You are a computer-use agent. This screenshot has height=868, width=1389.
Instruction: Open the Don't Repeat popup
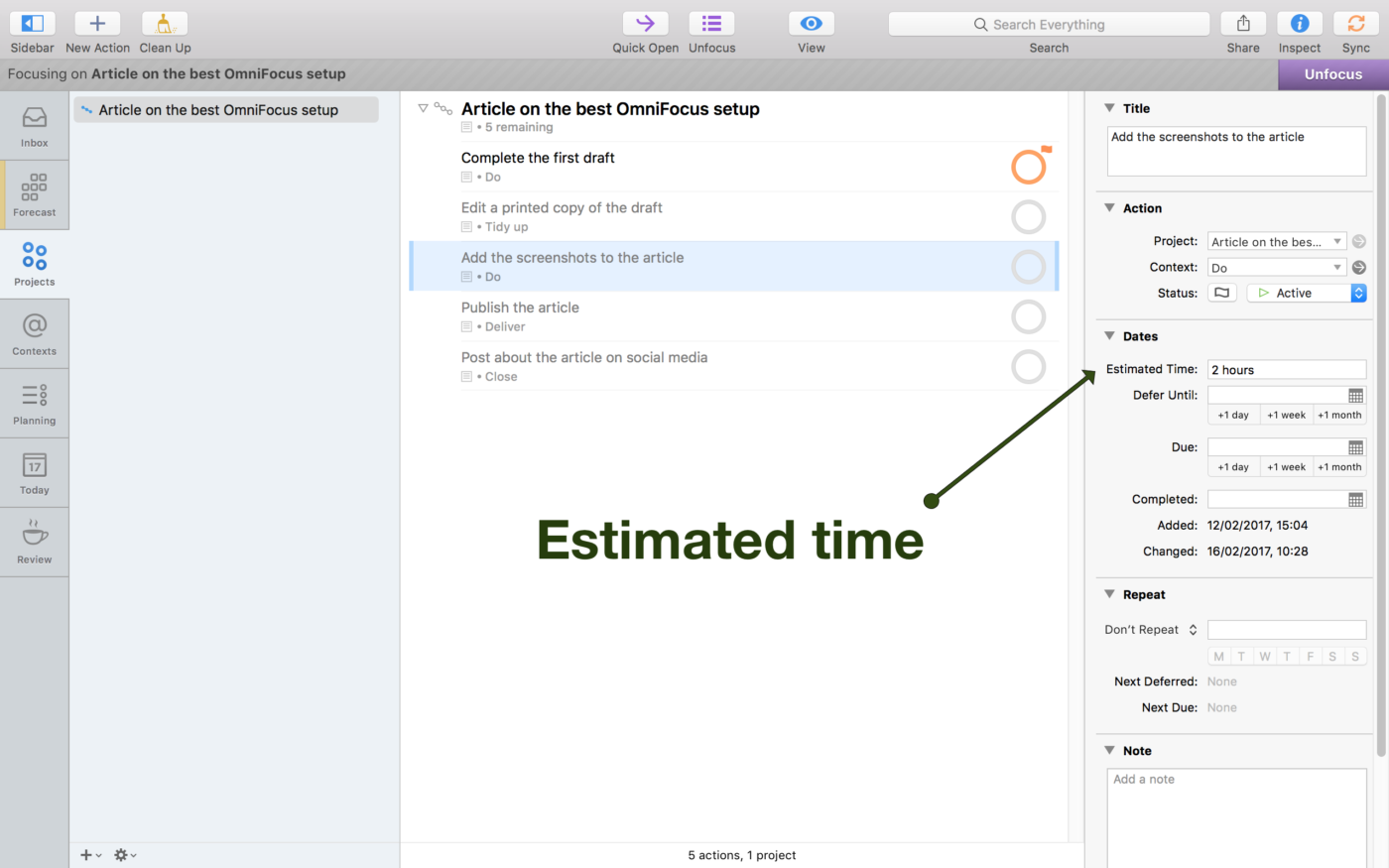point(1151,630)
